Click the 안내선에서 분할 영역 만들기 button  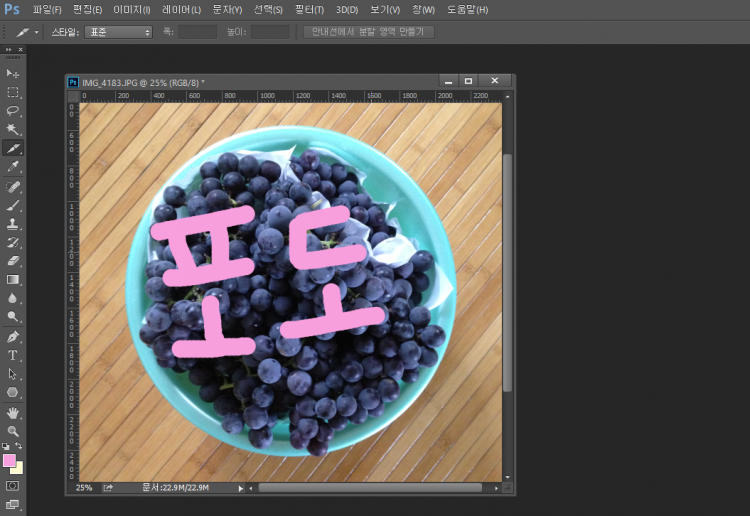point(368,32)
